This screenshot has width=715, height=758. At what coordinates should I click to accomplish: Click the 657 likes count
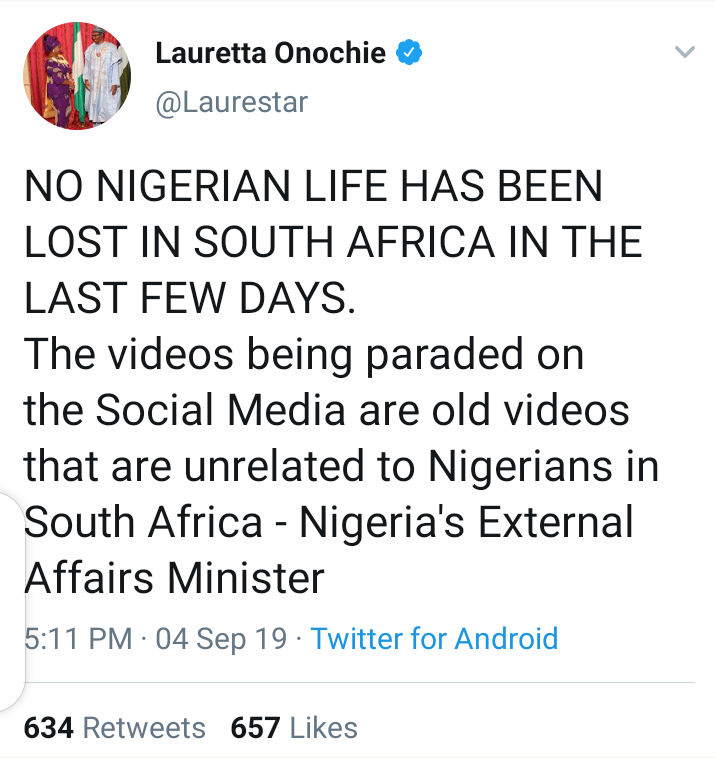[x=255, y=727]
